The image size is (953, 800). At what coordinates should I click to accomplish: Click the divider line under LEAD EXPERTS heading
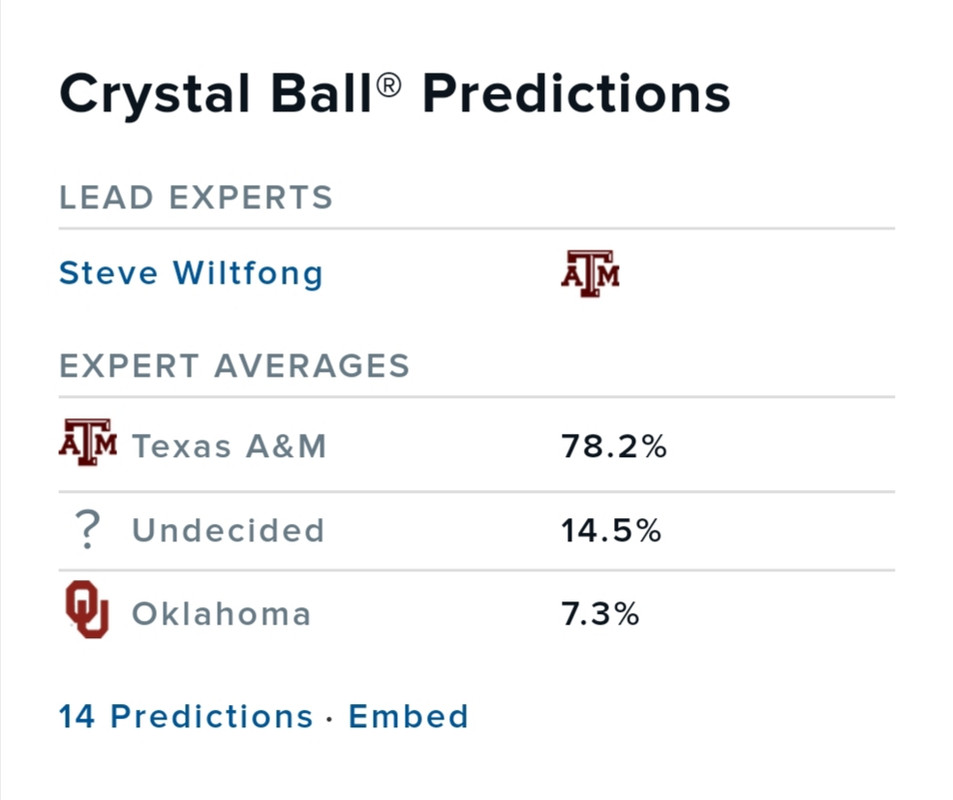476,229
